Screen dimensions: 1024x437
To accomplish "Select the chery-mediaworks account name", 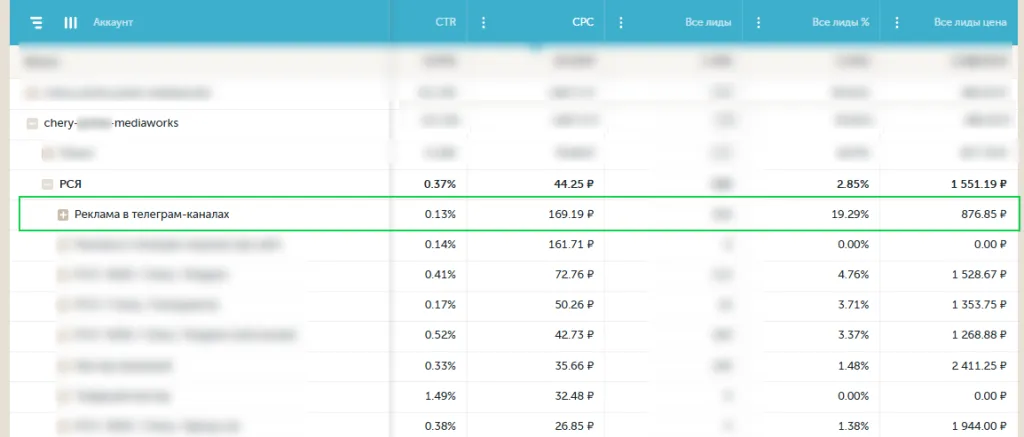I will point(111,123).
